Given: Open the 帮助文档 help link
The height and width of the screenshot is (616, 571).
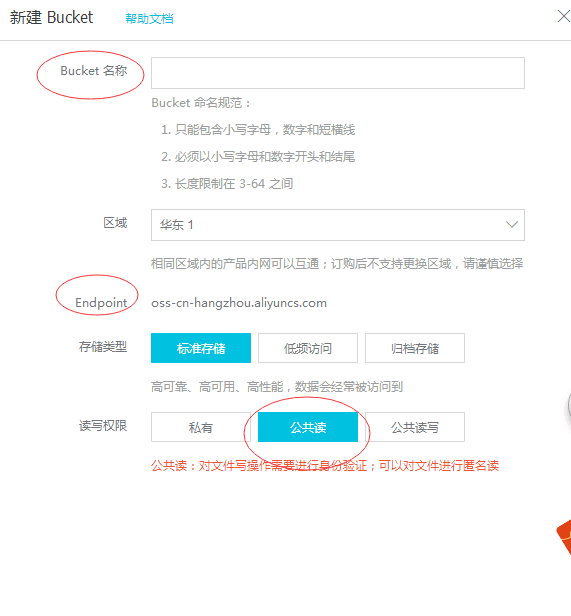Looking at the screenshot, I should pyautogui.click(x=149, y=18).
